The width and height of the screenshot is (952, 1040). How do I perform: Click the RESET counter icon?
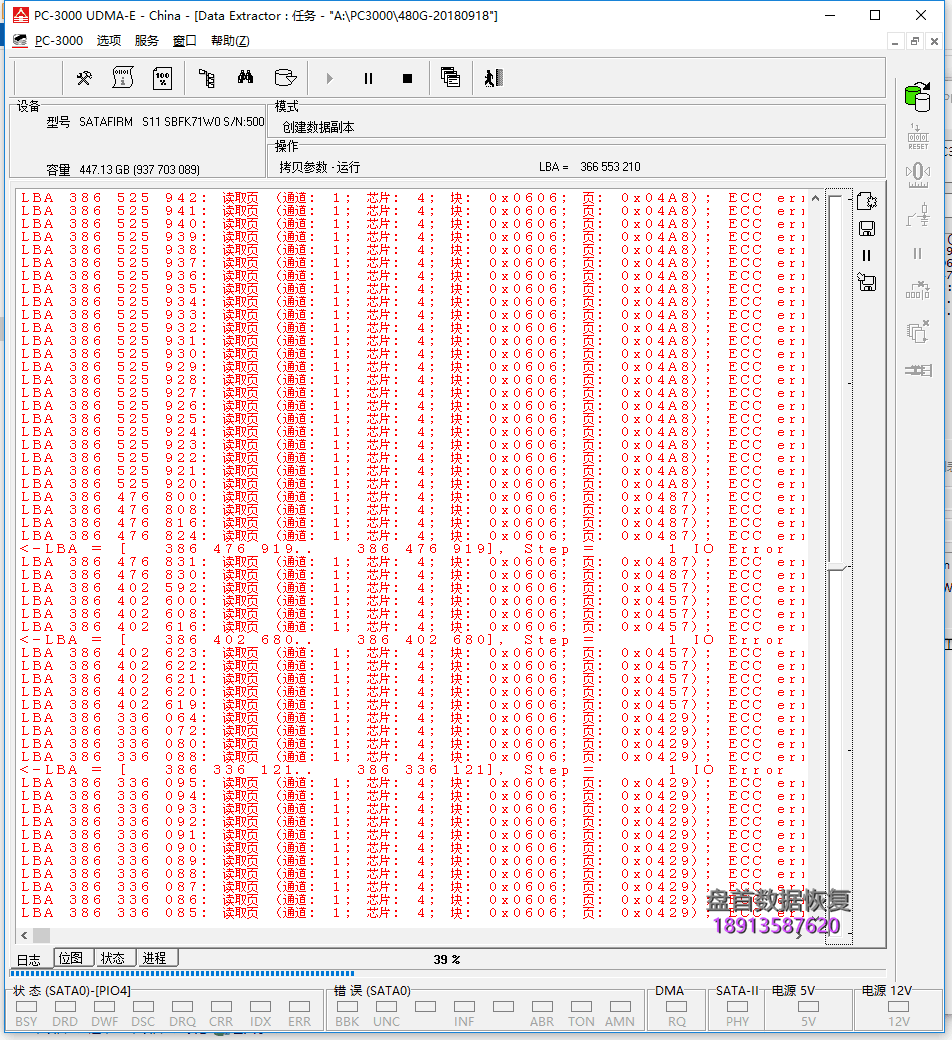[x=917, y=136]
